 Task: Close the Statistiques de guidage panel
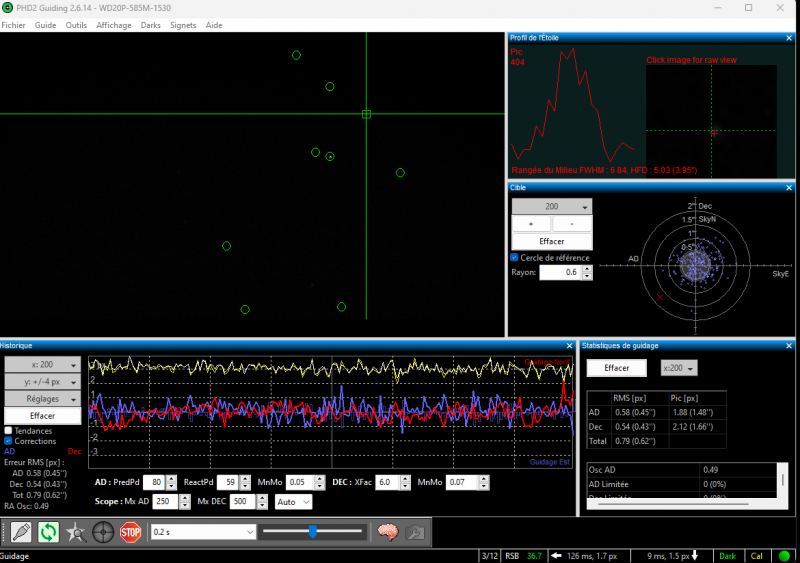click(789, 346)
